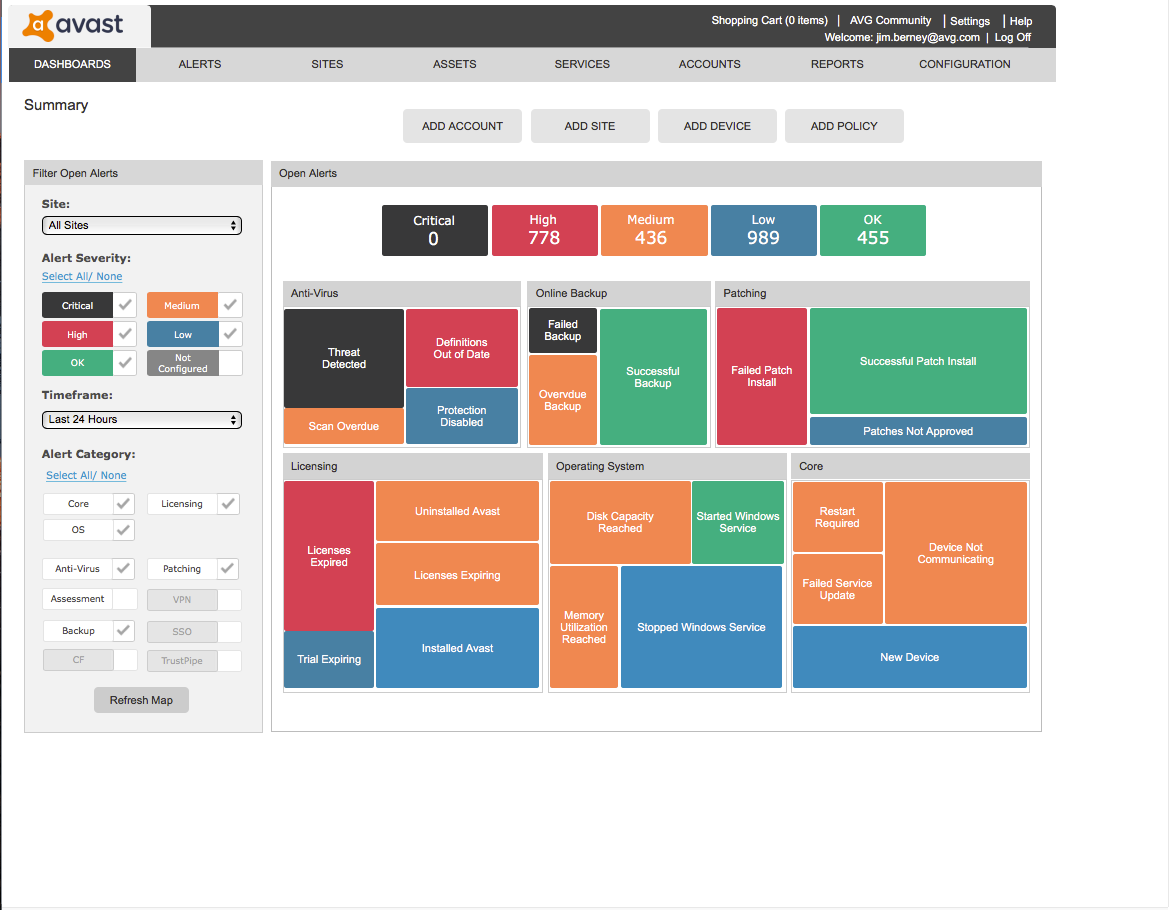Toggle the Low severity checkbox
1169x910 pixels.
click(230, 334)
